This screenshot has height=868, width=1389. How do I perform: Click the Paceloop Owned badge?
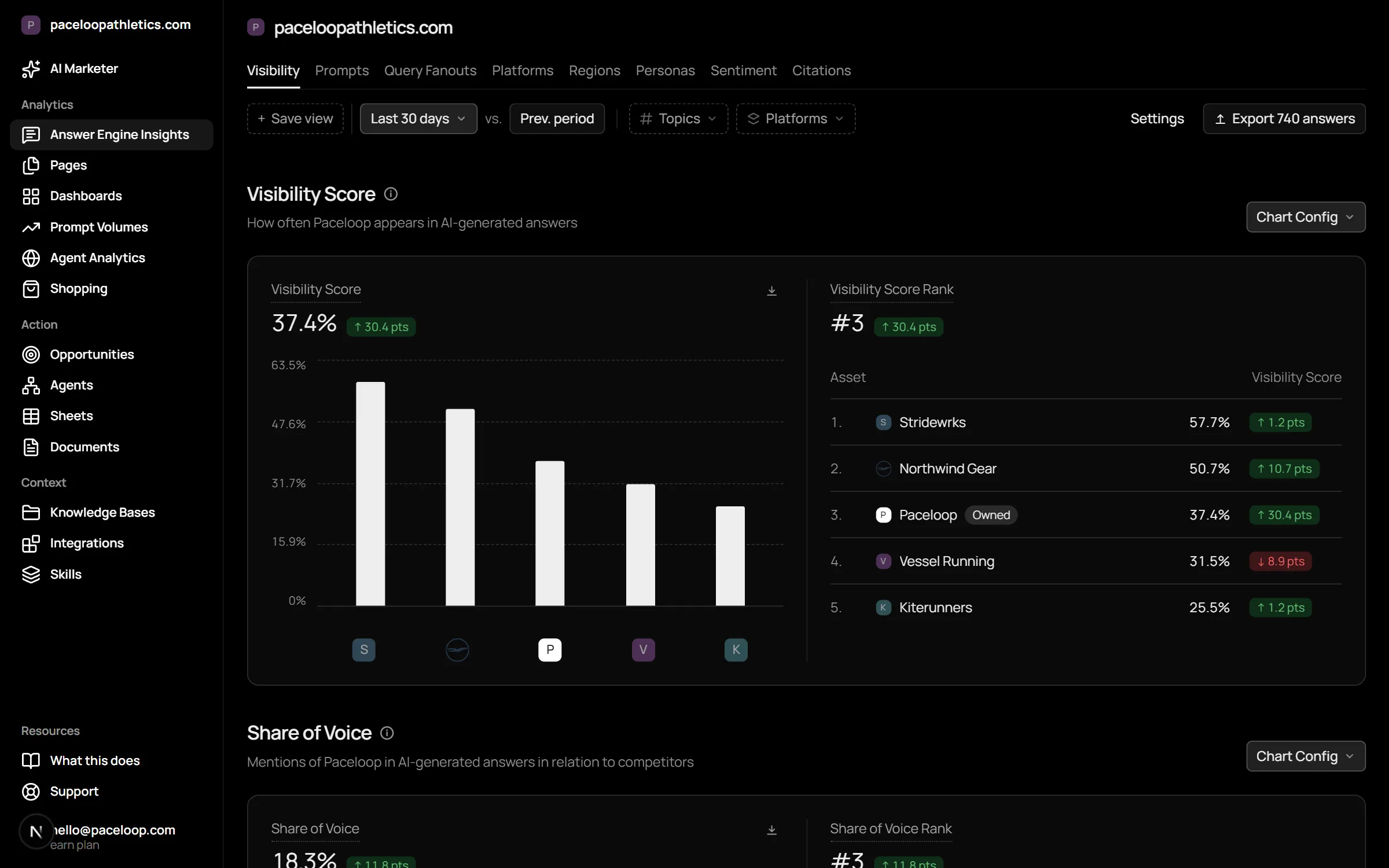[x=991, y=515]
